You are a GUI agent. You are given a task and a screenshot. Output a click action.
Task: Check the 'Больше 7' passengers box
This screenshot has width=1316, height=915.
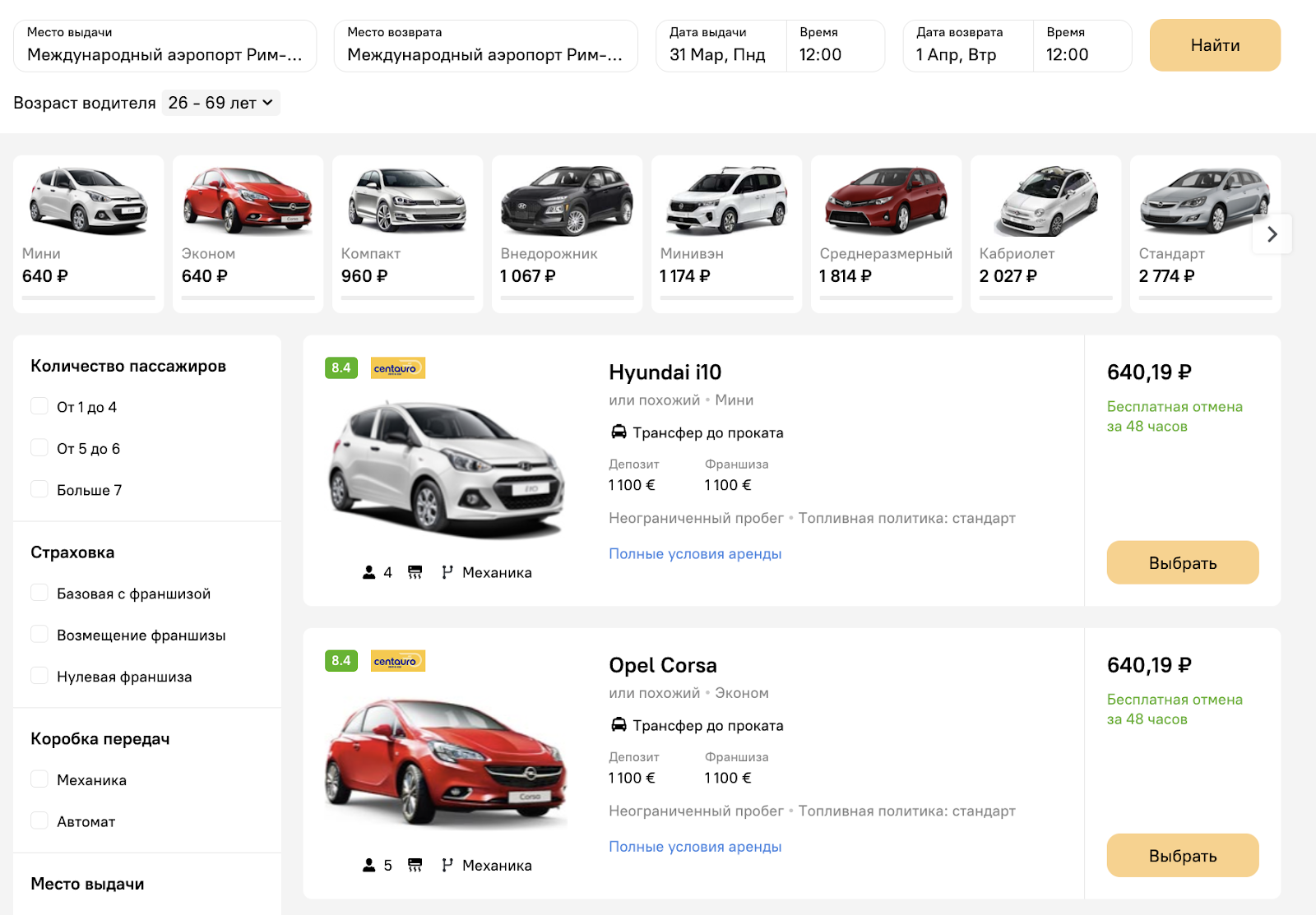click(39, 489)
